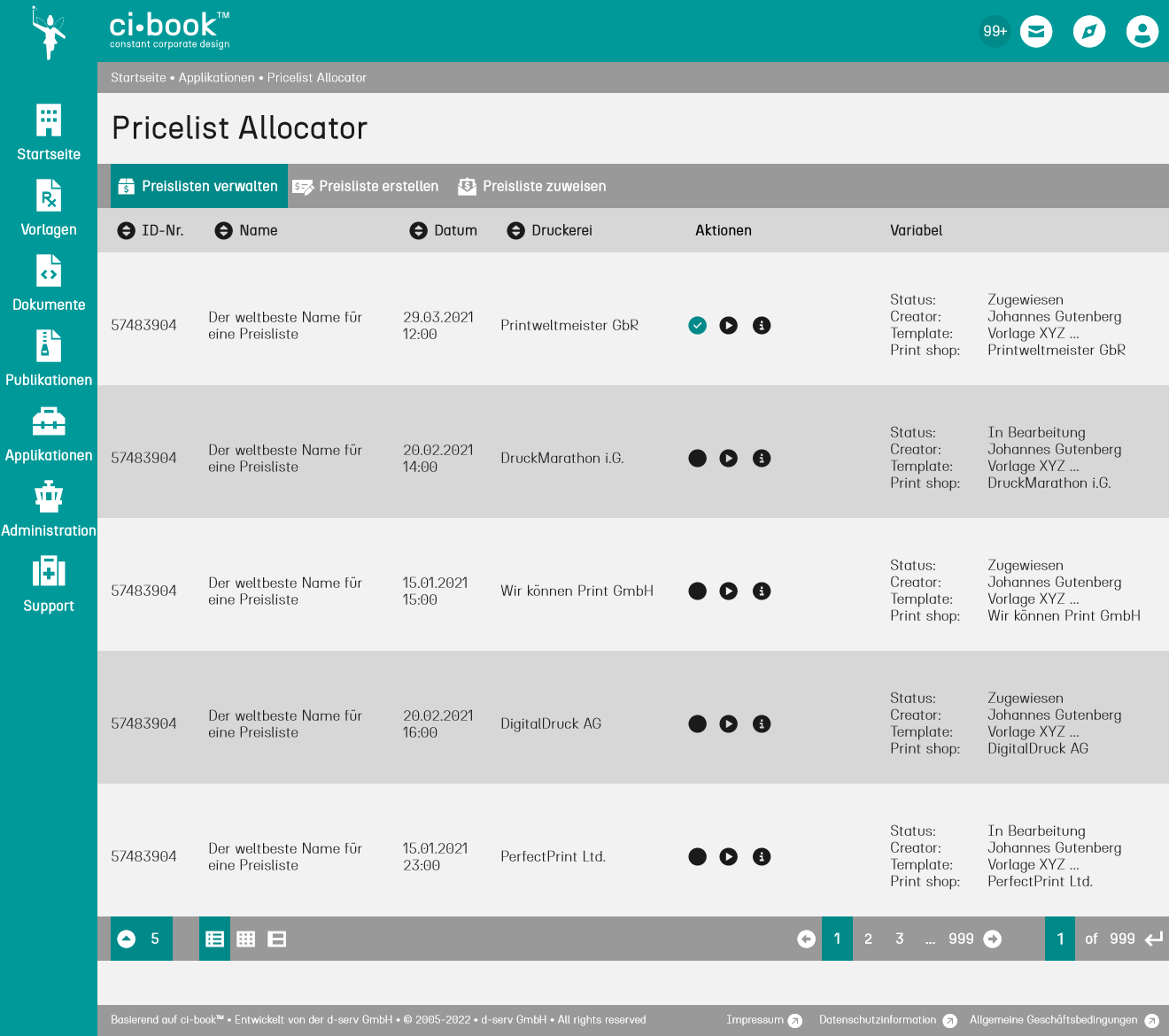The height and width of the screenshot is (1036, 1169).
Task: Click Pricelist Allocator breadcrumb
Action: [317, 78]
